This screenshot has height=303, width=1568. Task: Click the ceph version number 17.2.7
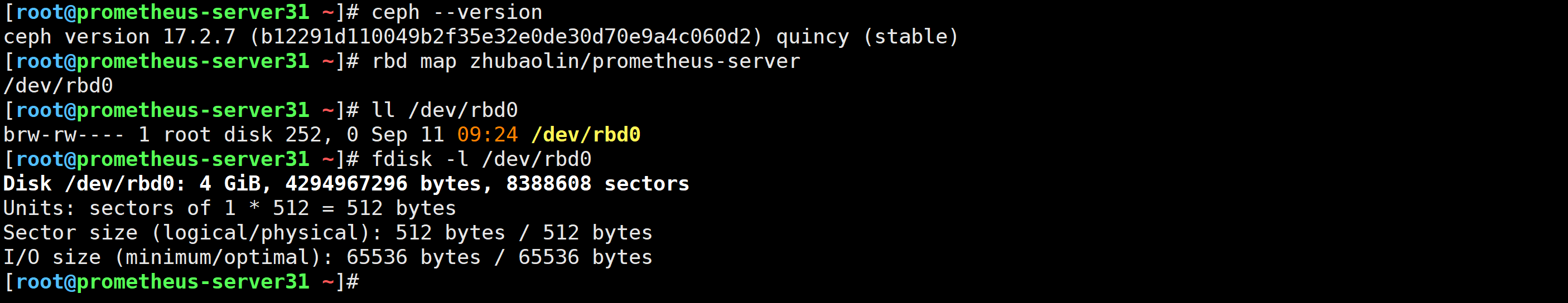click(x=199, y=37)
